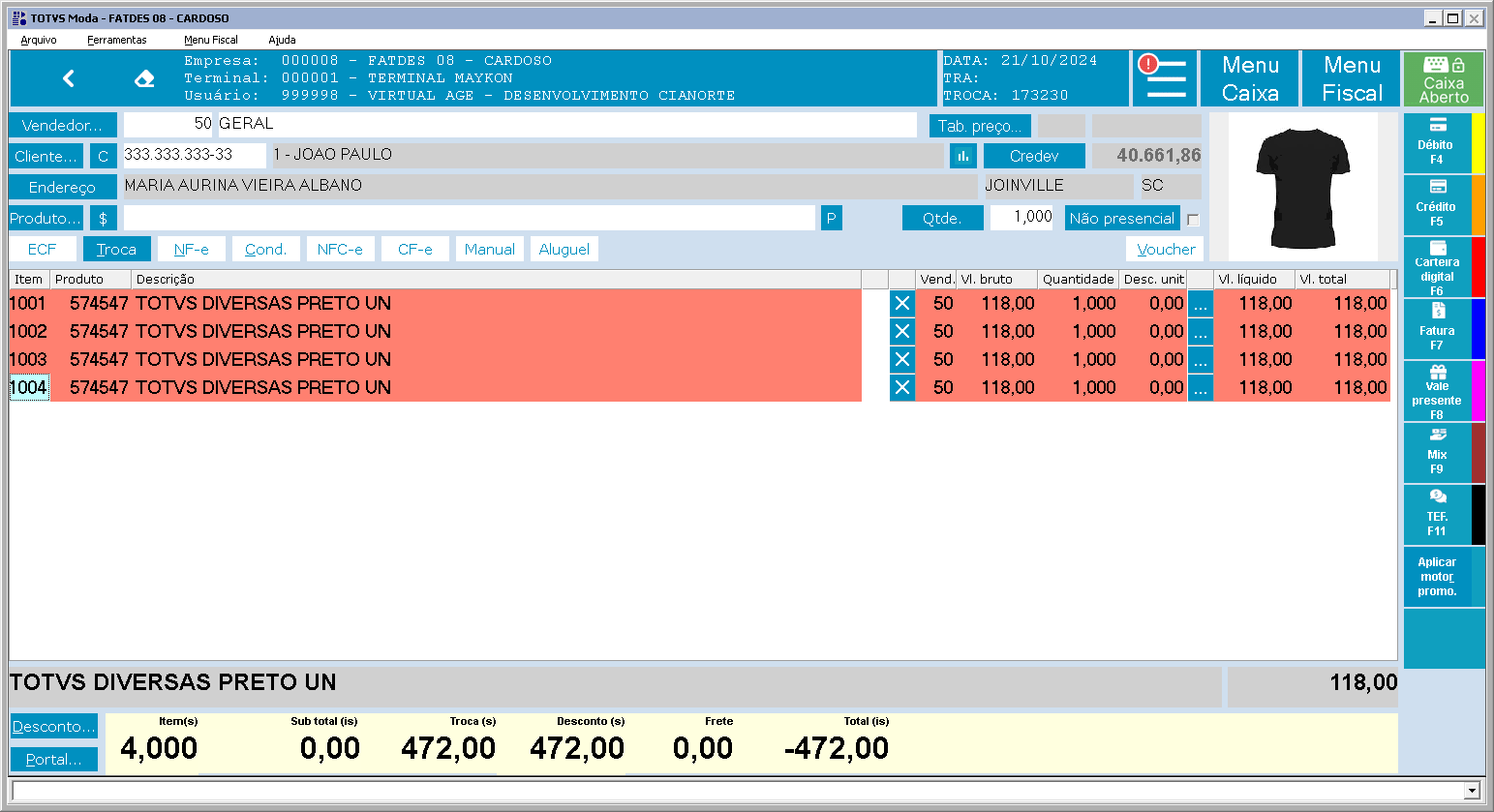This screenshot has height=812, width=1494.
Task: Apply promo engine with Aplicar motor promo.
Action: (1437, 577)
